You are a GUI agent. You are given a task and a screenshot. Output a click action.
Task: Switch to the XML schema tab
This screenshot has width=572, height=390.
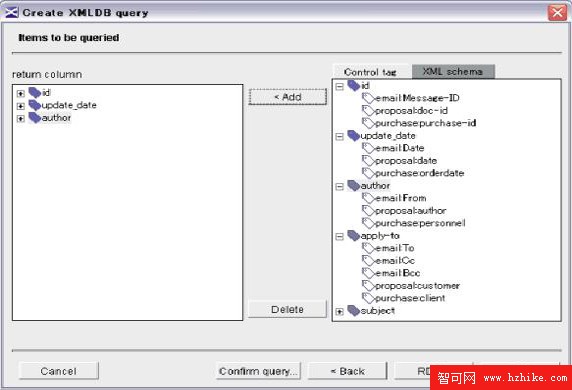[x=453, y=72]
